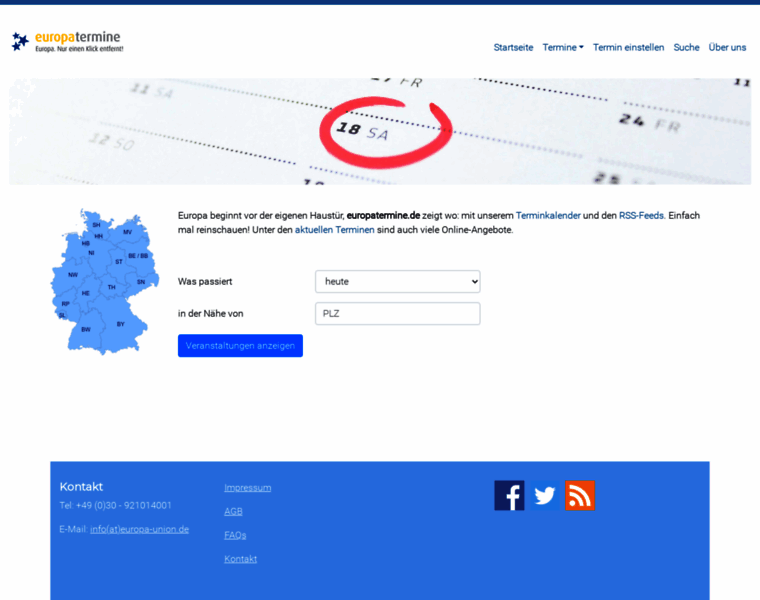760x600 pixels.
Task: Select Niedersachsen (NI) on the map
Action: (91, 253)
